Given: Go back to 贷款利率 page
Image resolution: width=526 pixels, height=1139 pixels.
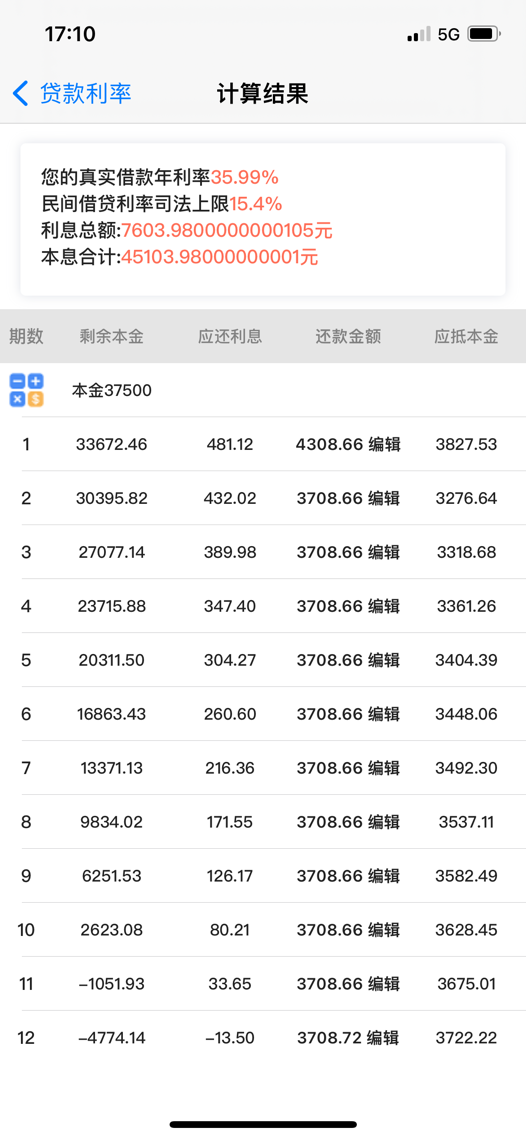Looking at the screenshot, I should tap(85, 94).
